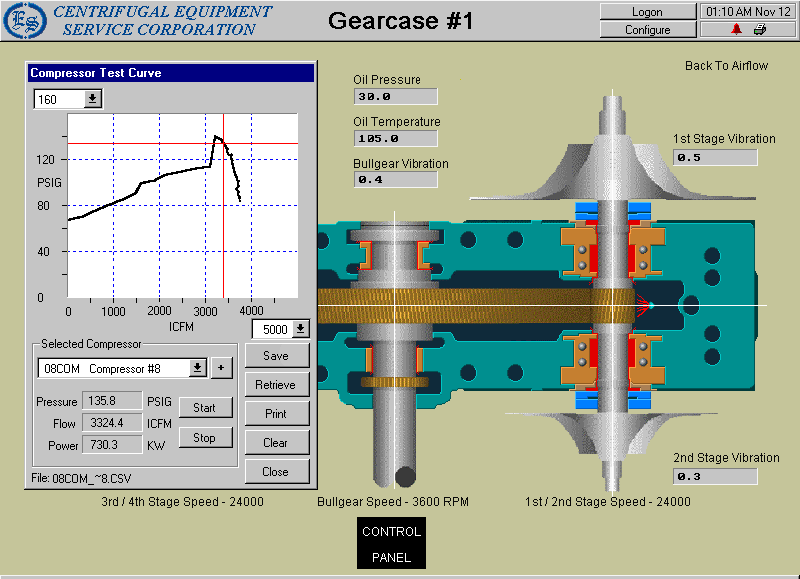This screenshot has height=579, width=800.
Task: Click the Pressure value field 135.8
Action: (x=112, y=401)
